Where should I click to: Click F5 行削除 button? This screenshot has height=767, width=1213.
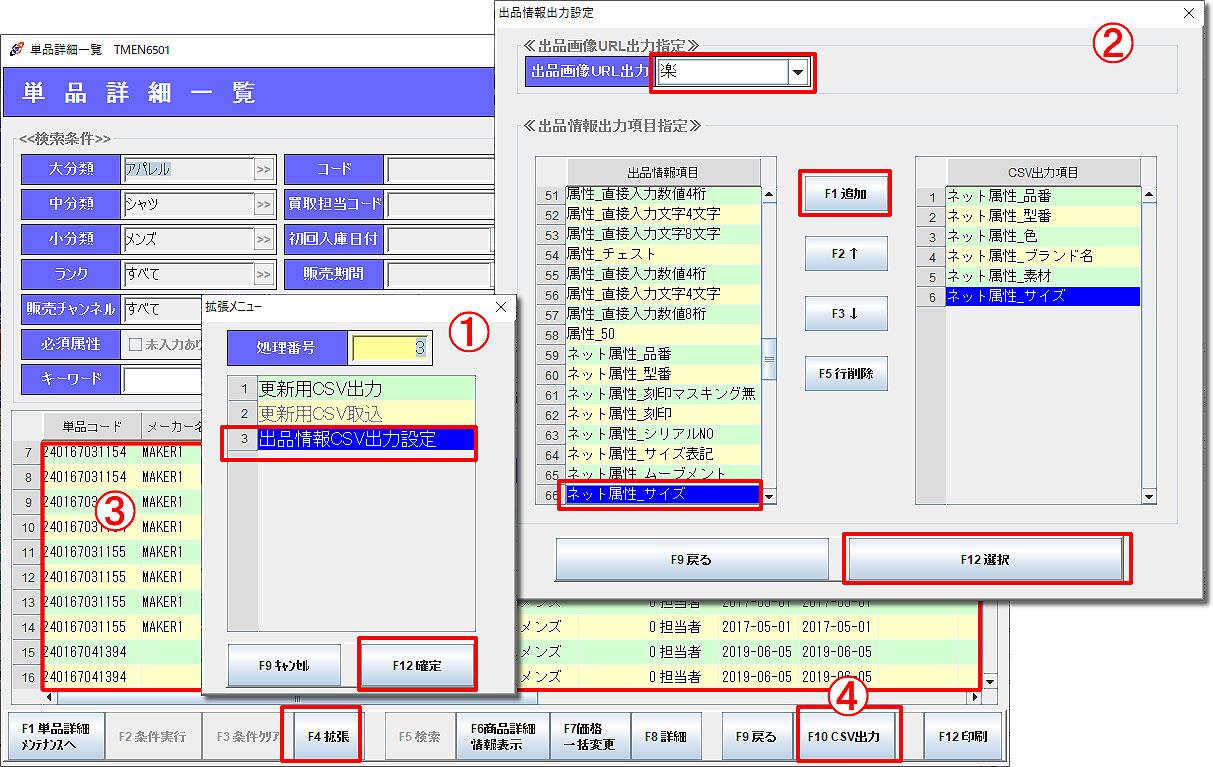[846, 373]
